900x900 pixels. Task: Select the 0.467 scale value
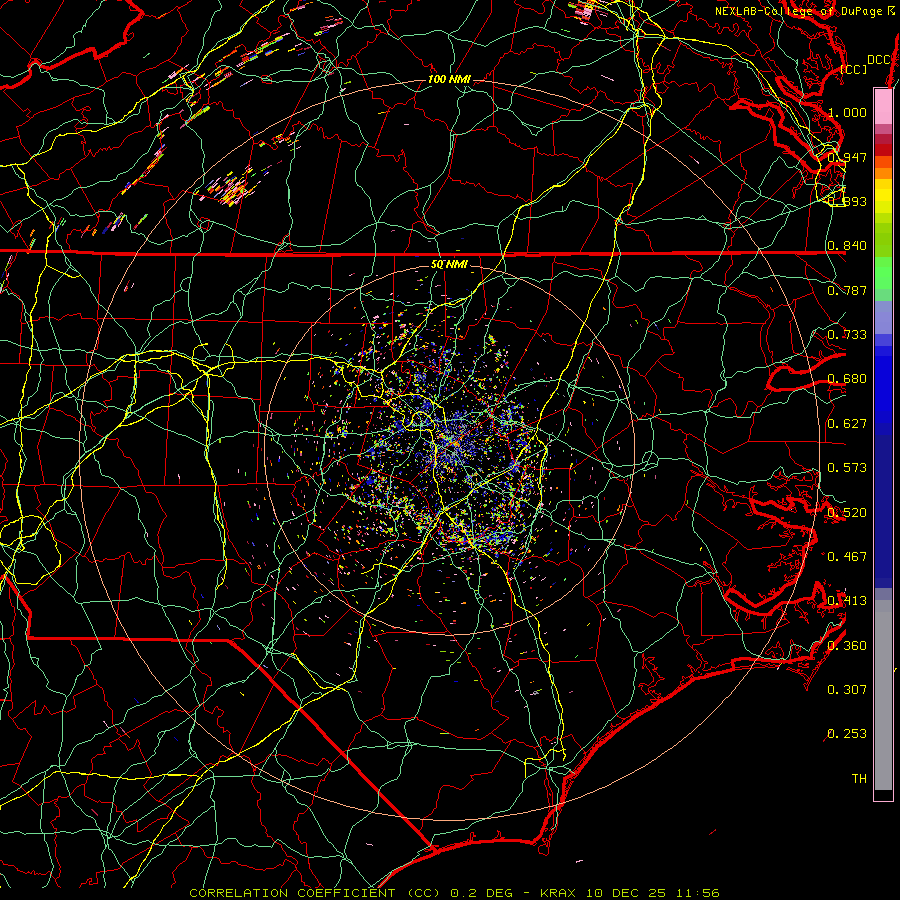847,557
